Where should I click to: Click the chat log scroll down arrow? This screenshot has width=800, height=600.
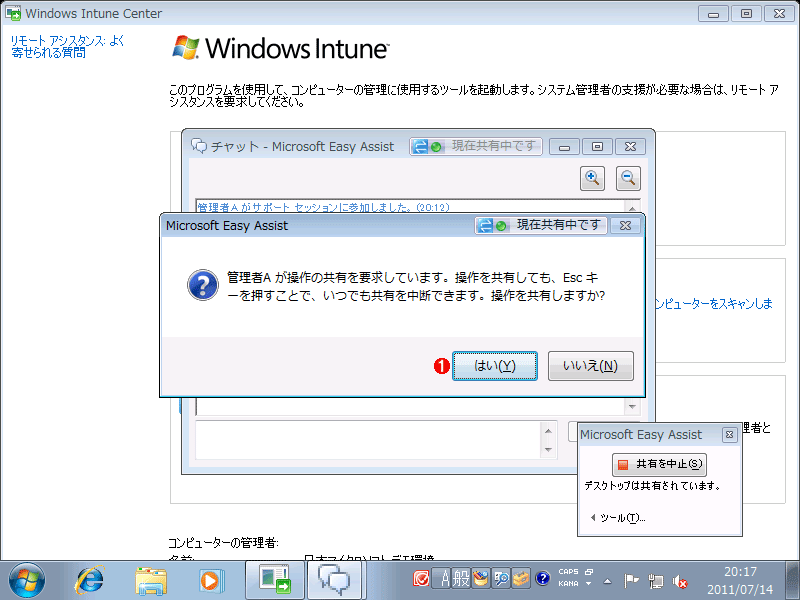pyautogui.click(x=632, y=407)
